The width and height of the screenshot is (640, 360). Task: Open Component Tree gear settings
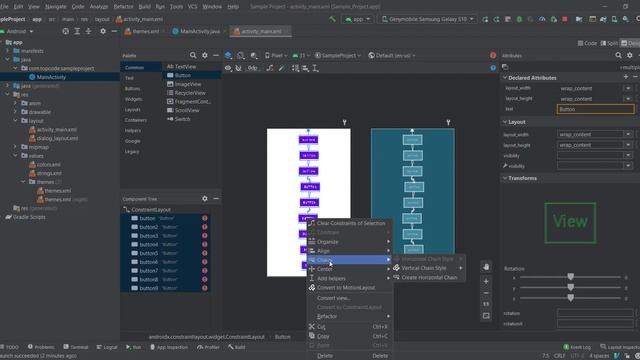click(205, 199)
